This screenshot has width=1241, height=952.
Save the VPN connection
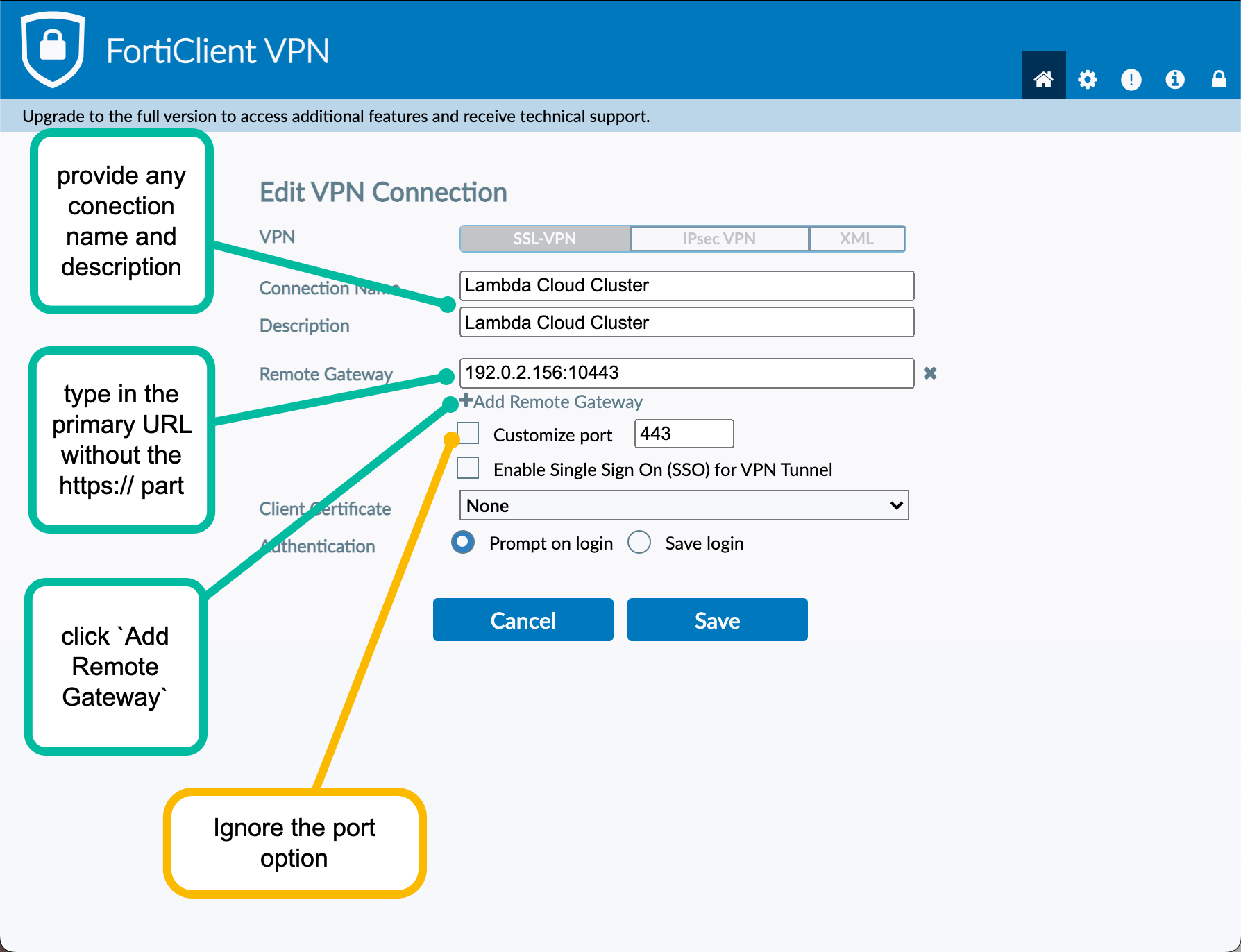(717, 620)
